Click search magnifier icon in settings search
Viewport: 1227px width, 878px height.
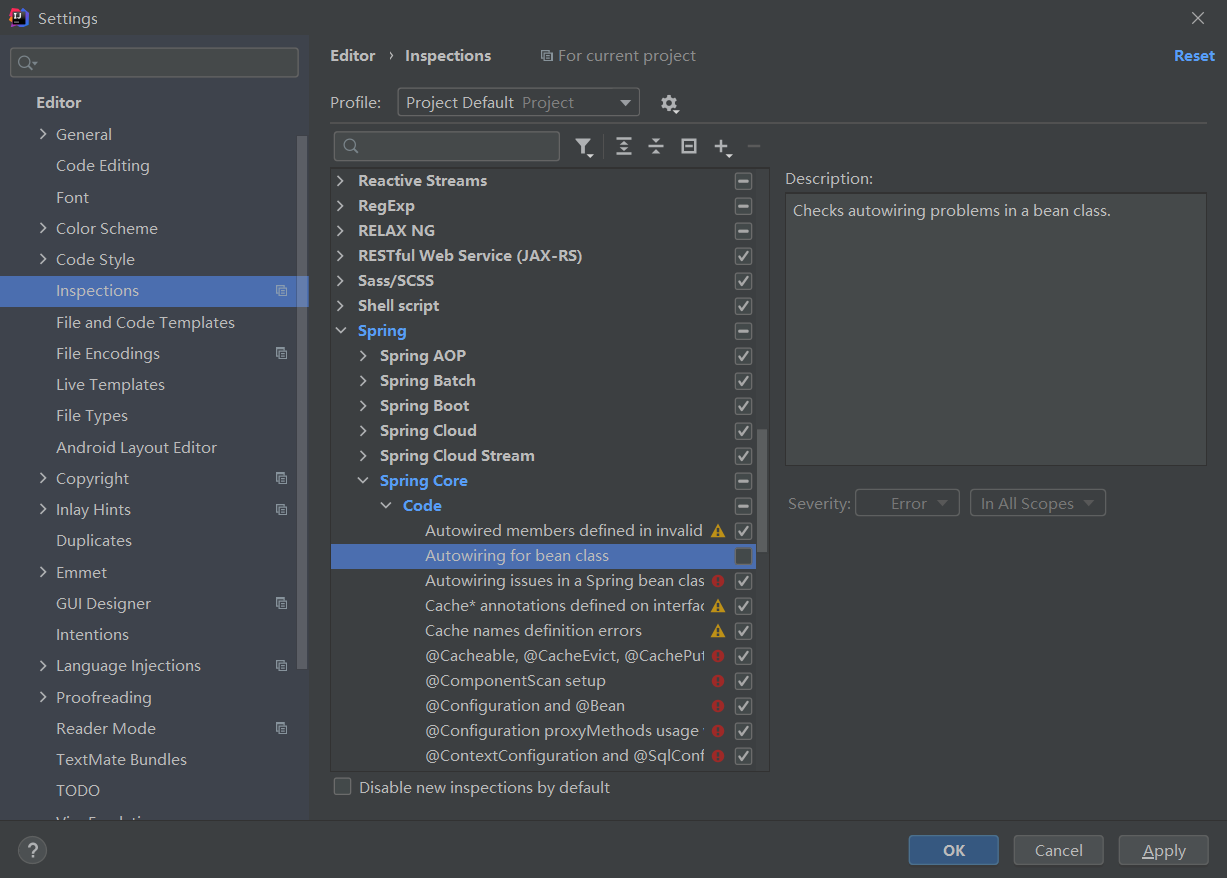click(27, 63)
